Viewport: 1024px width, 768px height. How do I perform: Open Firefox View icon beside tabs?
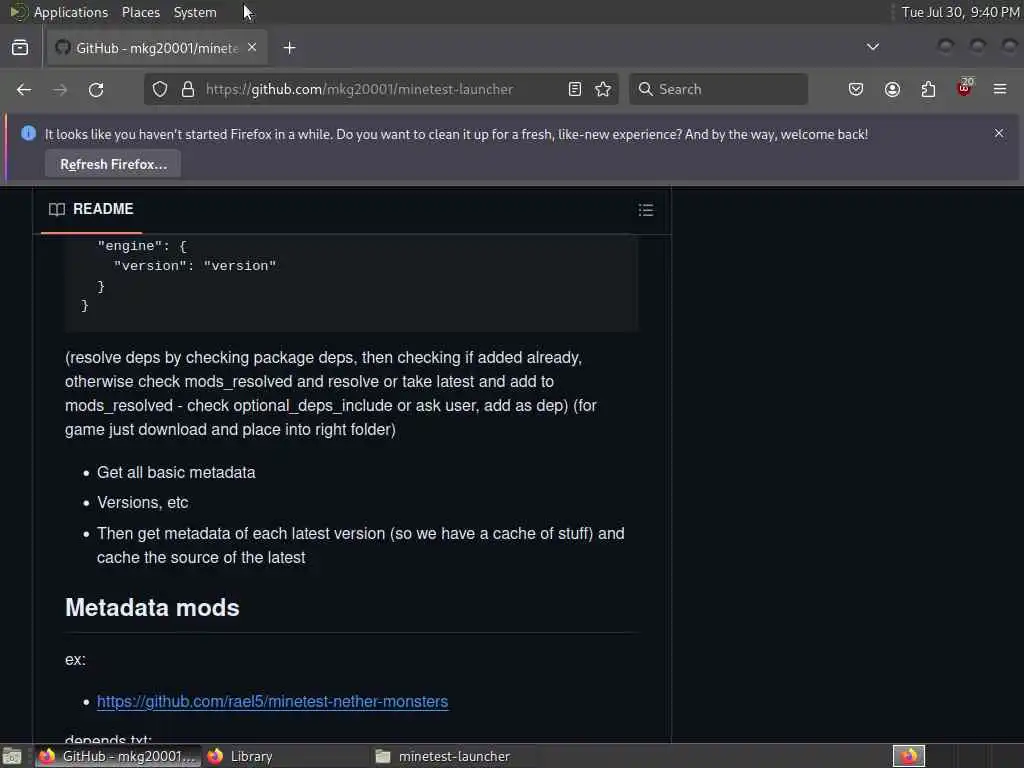coord(20,48)
